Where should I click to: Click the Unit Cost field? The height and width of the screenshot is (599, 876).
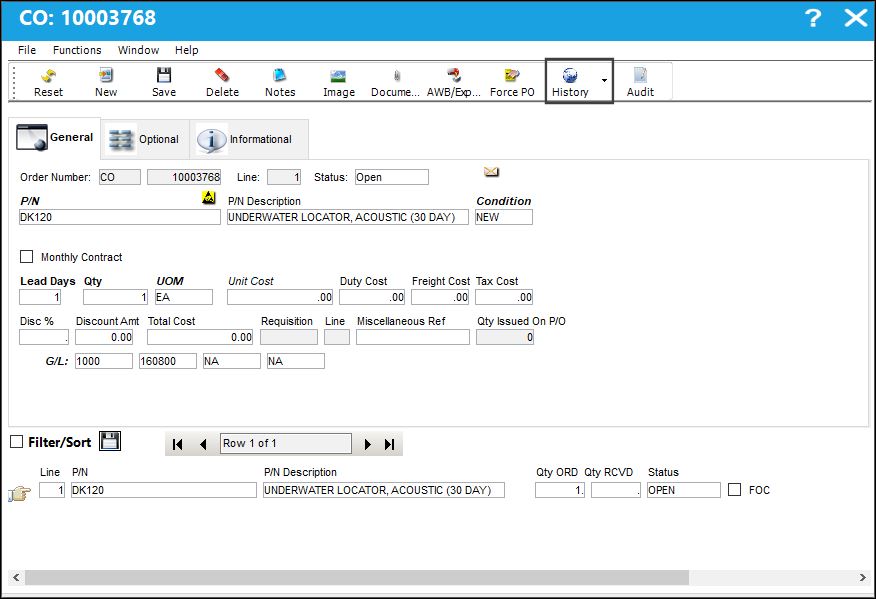tap(280, 297)
